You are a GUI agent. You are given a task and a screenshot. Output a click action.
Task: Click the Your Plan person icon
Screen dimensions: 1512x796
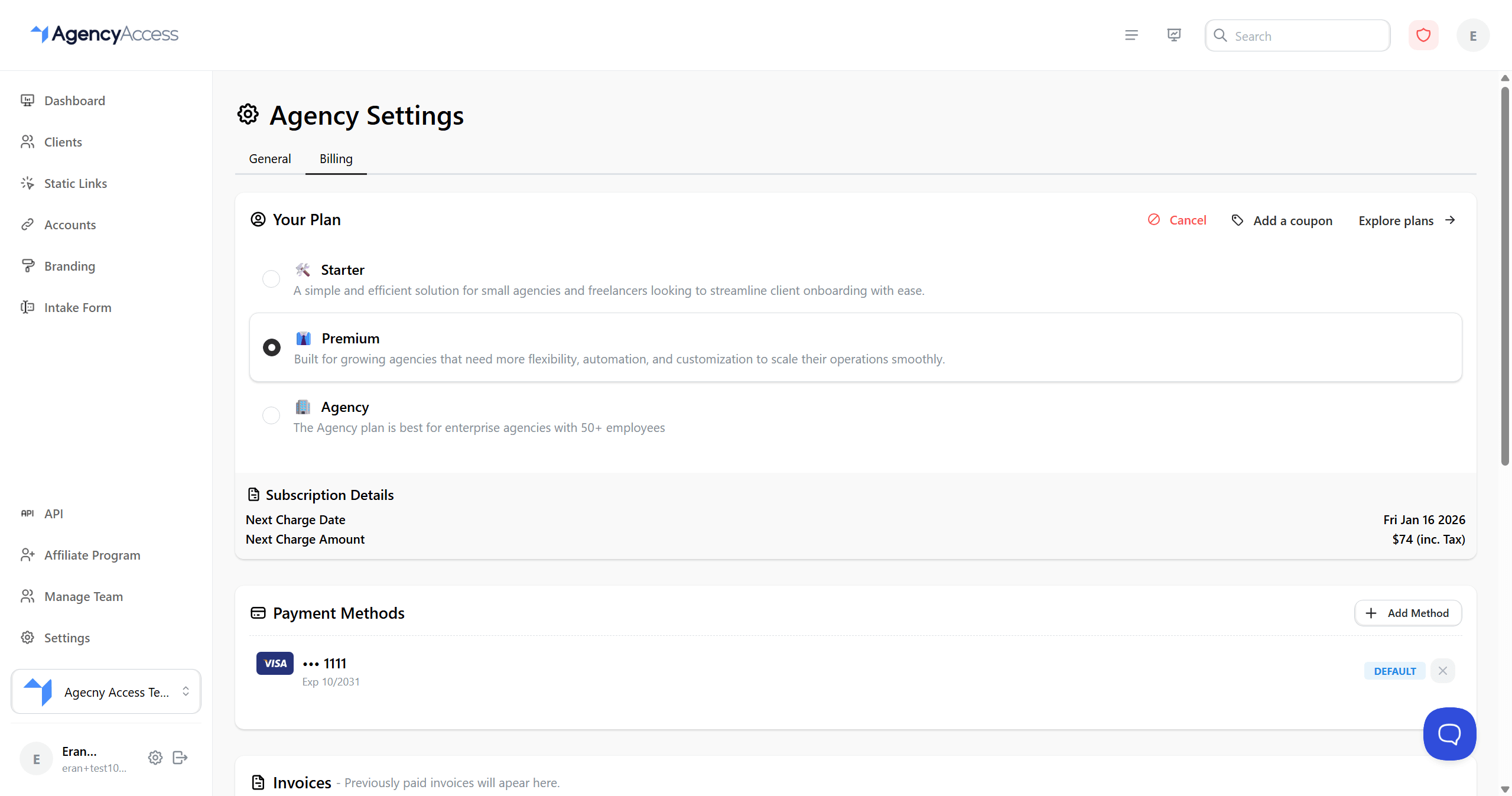(258, 219)
